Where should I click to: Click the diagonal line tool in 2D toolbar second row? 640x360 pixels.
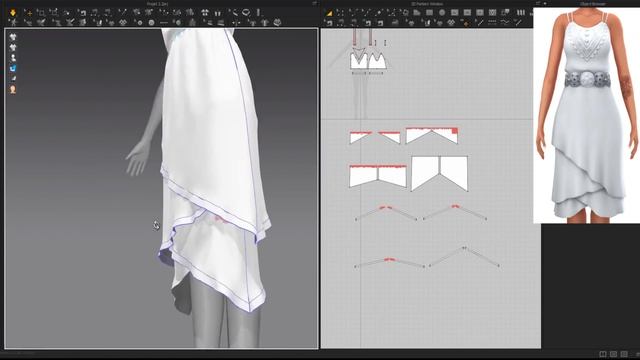pos(479,22)
